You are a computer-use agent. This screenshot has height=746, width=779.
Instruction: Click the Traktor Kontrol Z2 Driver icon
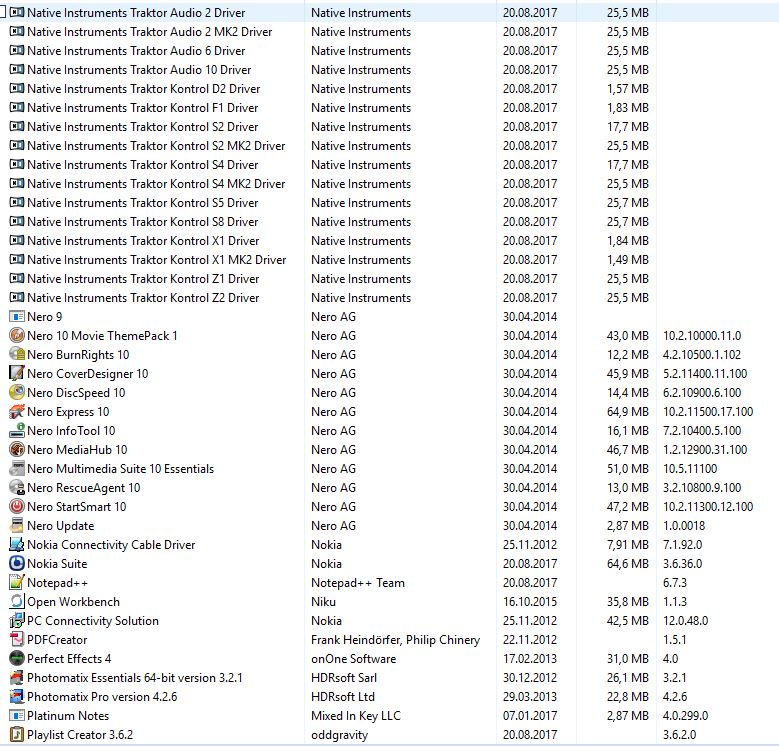pyautogui.click(x=17, y=297)
